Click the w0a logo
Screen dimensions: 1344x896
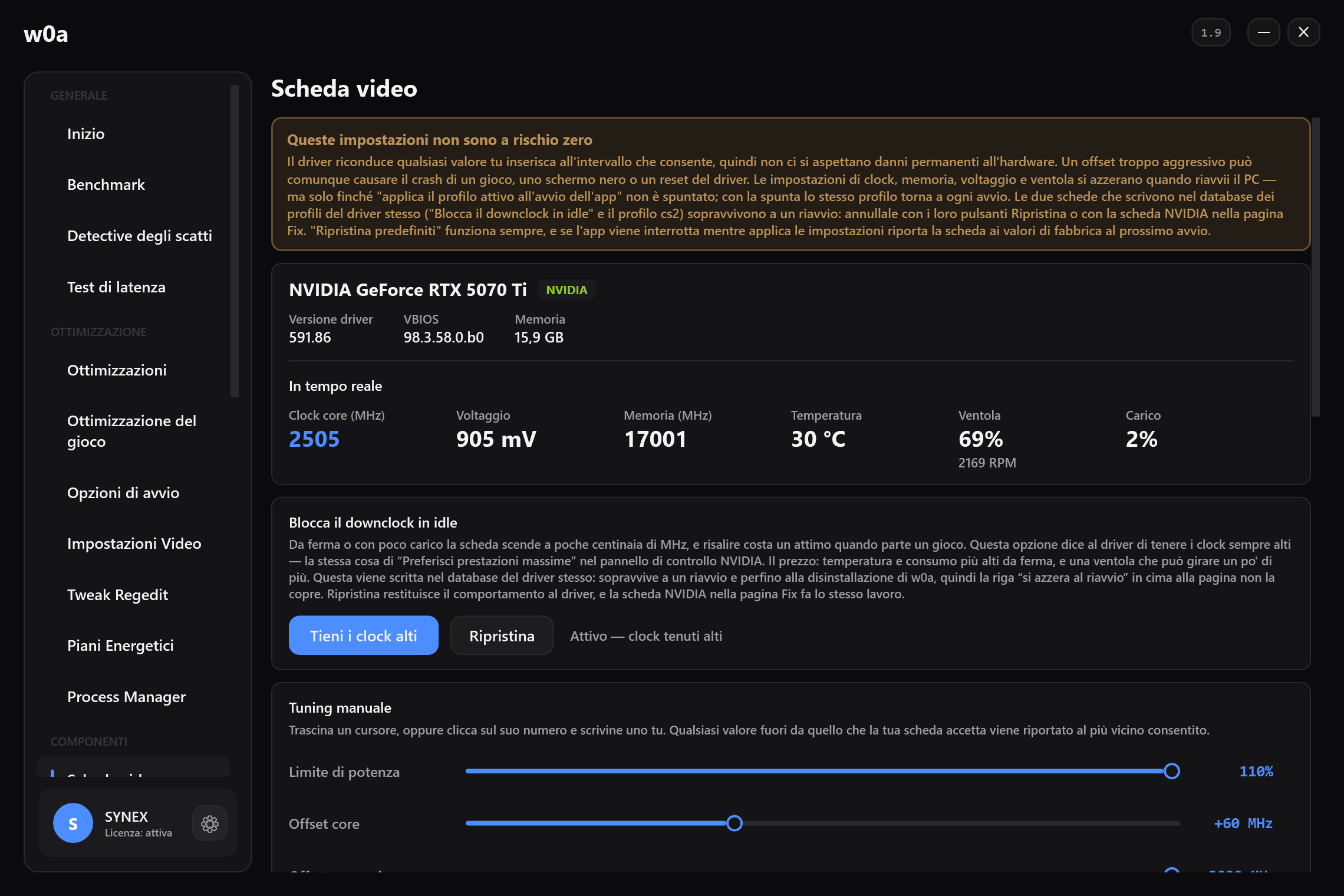click(x=46, y=34)
